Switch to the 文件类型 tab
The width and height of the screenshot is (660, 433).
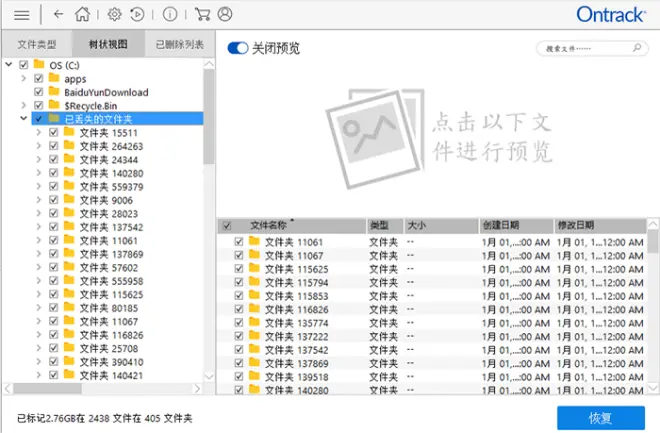tap(37, 44)
